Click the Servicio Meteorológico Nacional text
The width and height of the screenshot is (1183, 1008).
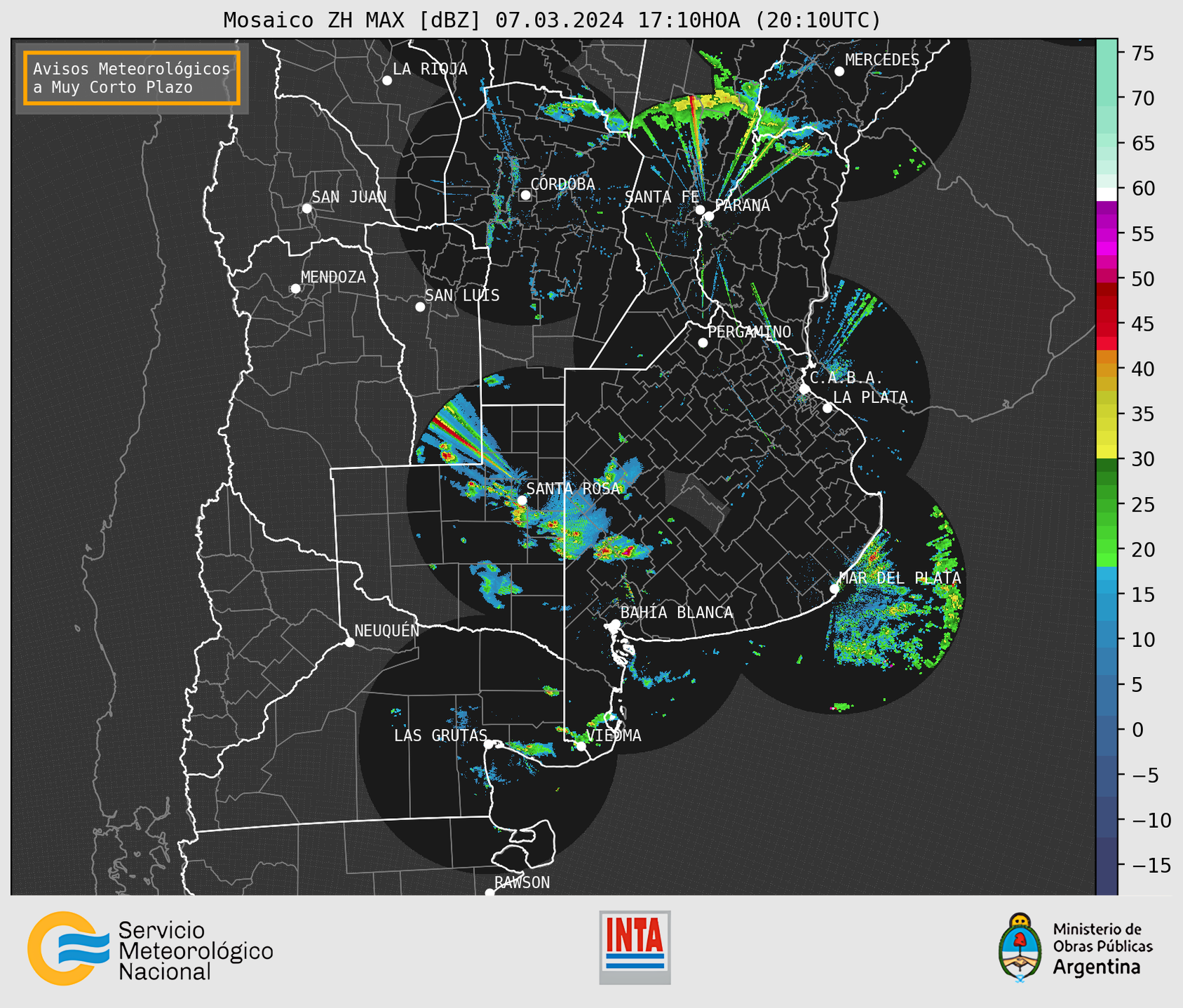196,951
